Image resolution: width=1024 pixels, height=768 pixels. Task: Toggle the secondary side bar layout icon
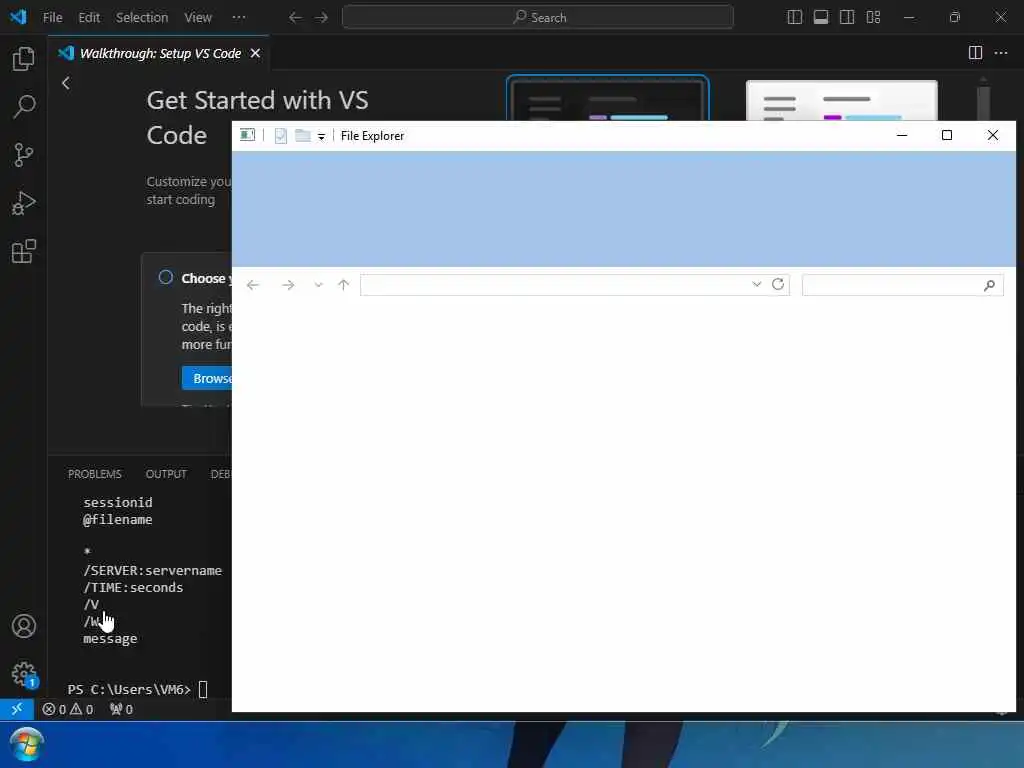847,18
